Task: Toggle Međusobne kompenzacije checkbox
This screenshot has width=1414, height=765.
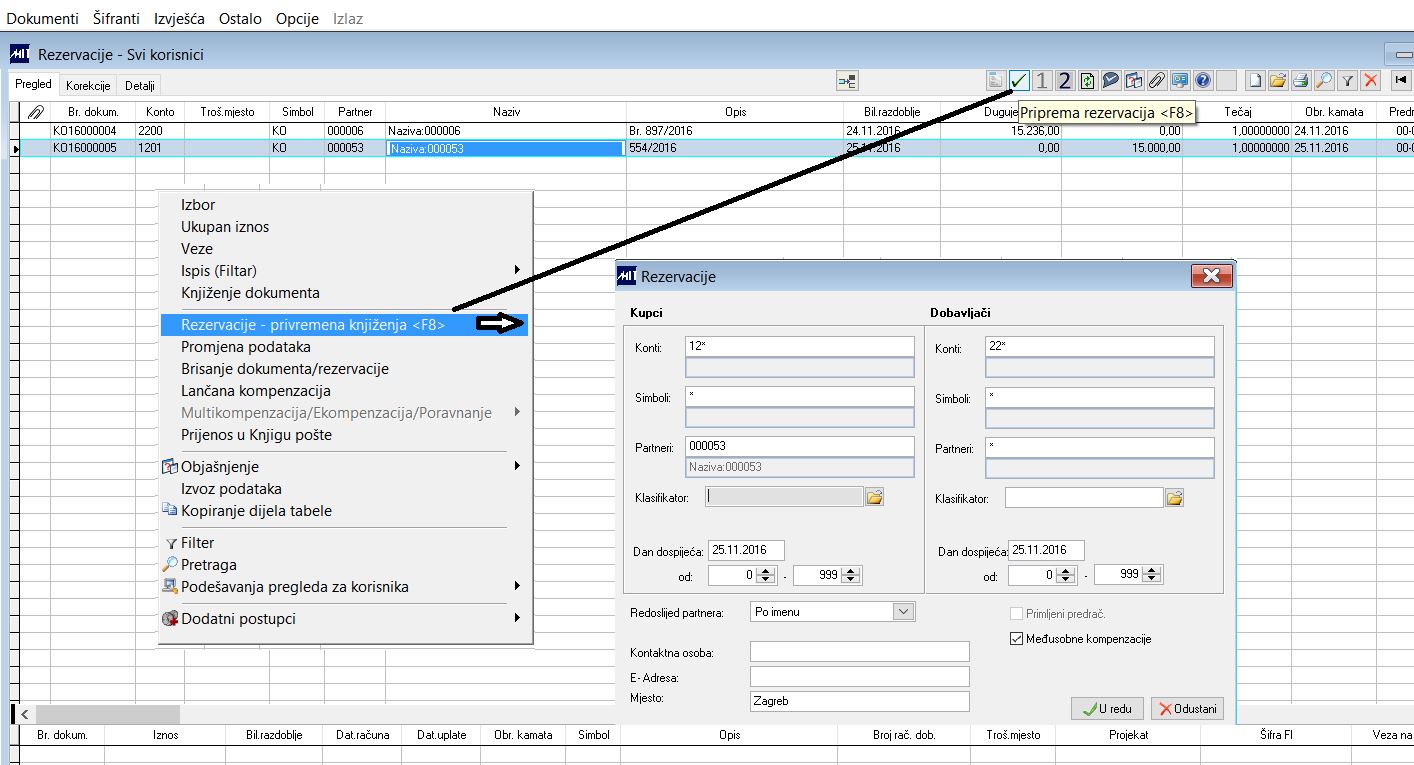Action: [x=1018, y=639]
